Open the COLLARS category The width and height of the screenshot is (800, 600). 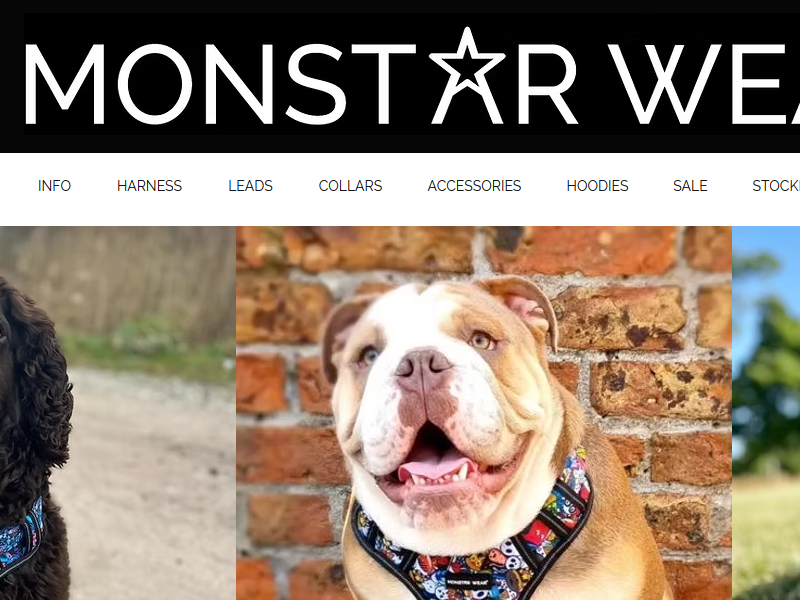[350, 186]
